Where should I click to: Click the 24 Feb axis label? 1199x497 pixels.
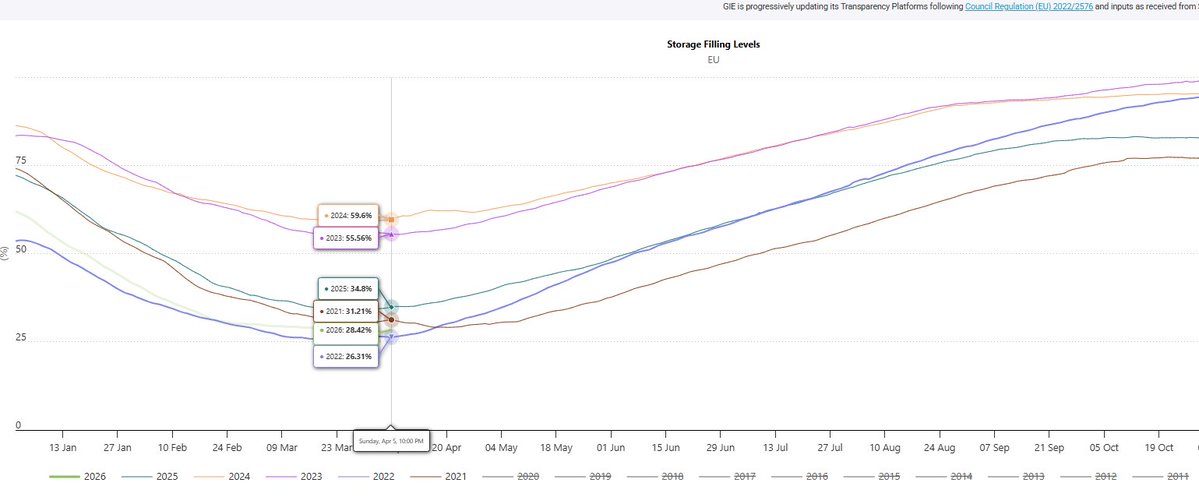tap(227, 447)
